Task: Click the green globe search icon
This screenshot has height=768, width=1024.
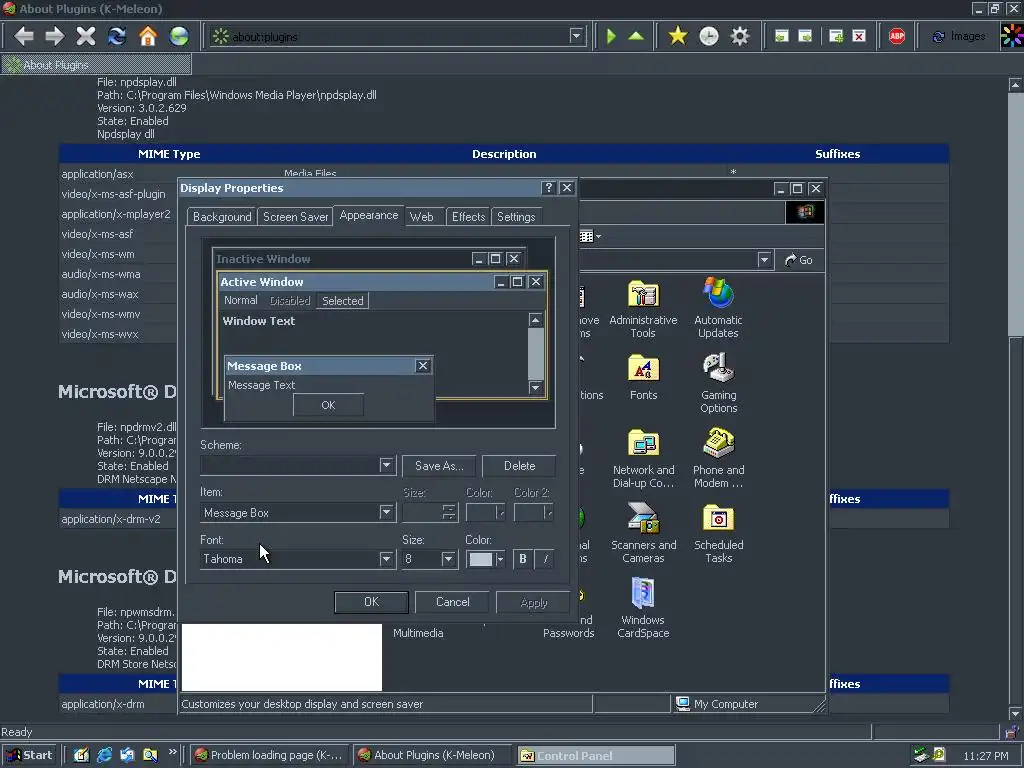Action: pyautogui.click(x=179, y=36)
